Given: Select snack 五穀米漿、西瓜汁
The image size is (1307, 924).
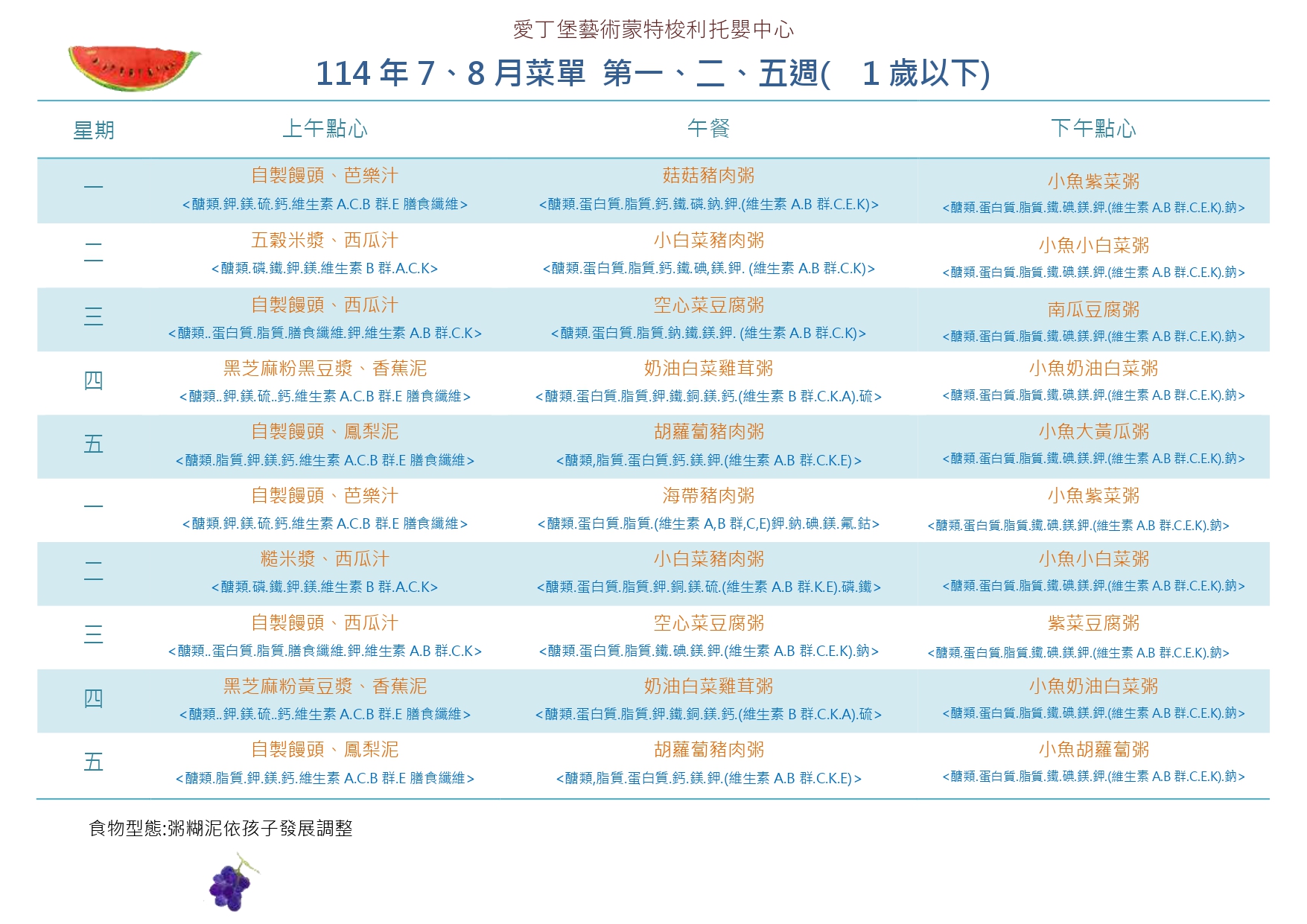Looking at the screenshot, I should tap(325, 240).
